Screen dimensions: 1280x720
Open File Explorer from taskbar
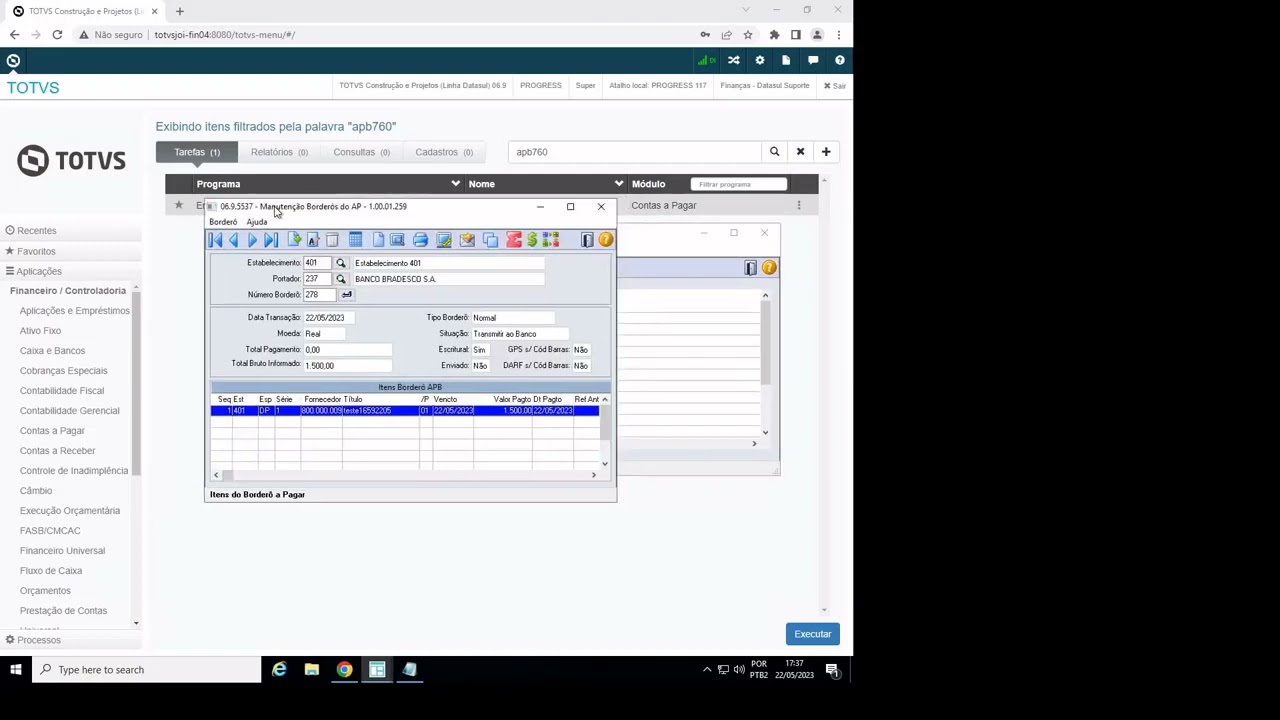coord(312,670)
